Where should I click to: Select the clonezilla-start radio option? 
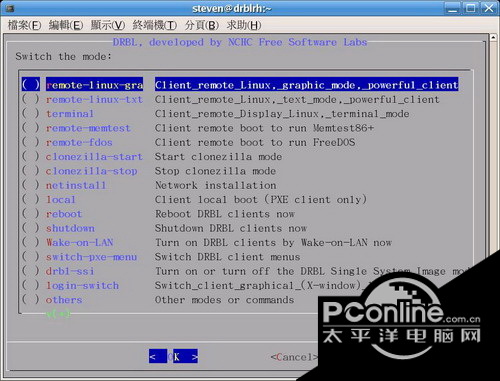coord(31,156)
